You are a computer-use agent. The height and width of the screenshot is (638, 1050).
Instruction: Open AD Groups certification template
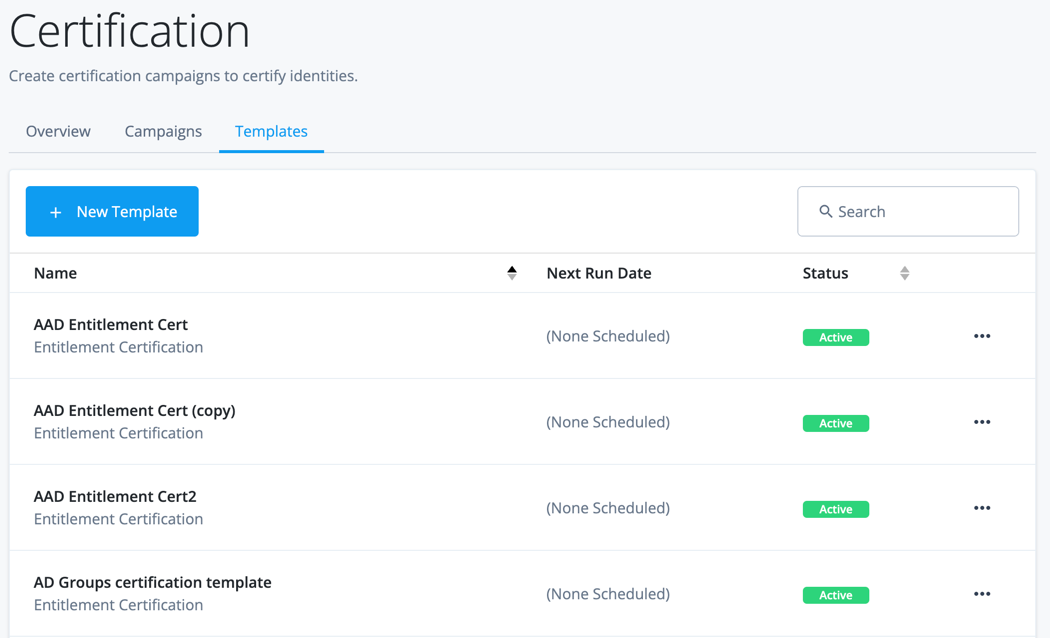tap(153, 583)
